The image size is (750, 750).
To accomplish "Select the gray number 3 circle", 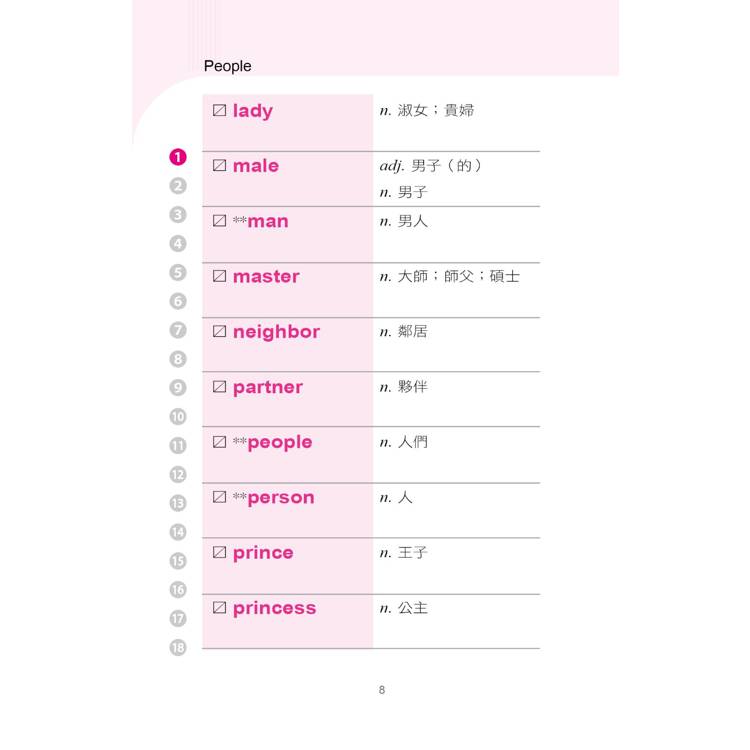I will (x=178, y=215).
